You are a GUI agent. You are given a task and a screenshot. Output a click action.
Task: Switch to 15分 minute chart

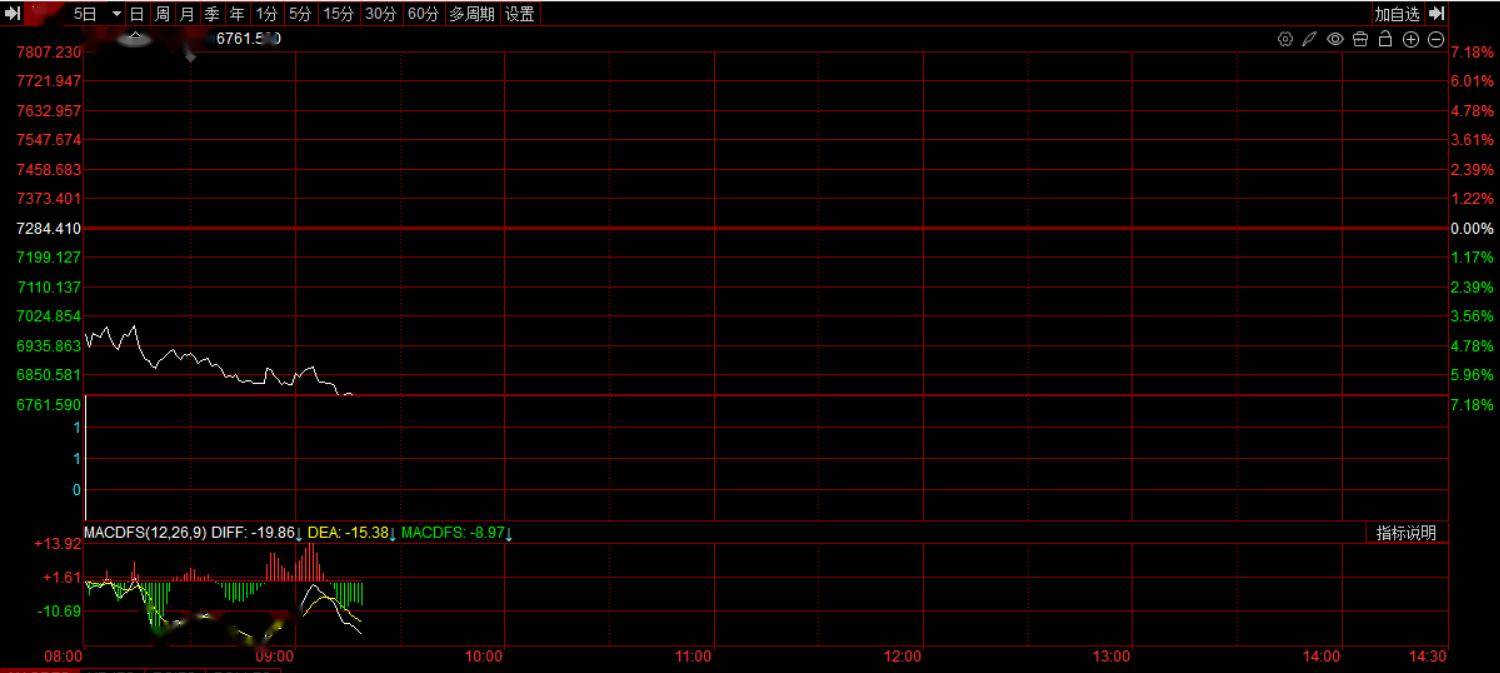pyautogui.click(x=338, y=14)
